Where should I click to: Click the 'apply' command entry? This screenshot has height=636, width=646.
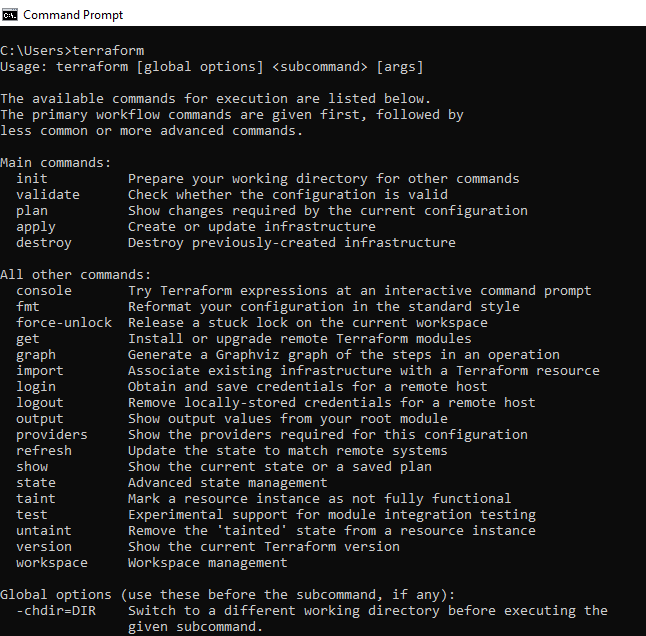tap(36, 227)
